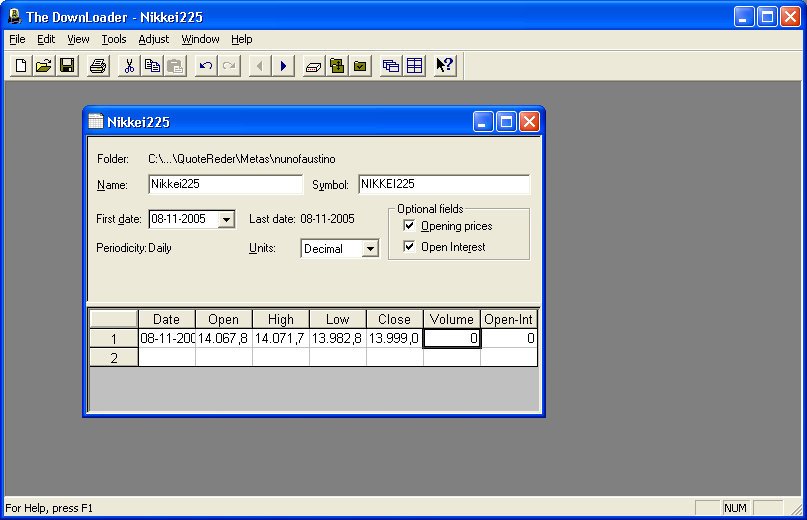Viewport: 807px width, 520px height.
Task: Save with the floppy disk icon
Action: 67,66
